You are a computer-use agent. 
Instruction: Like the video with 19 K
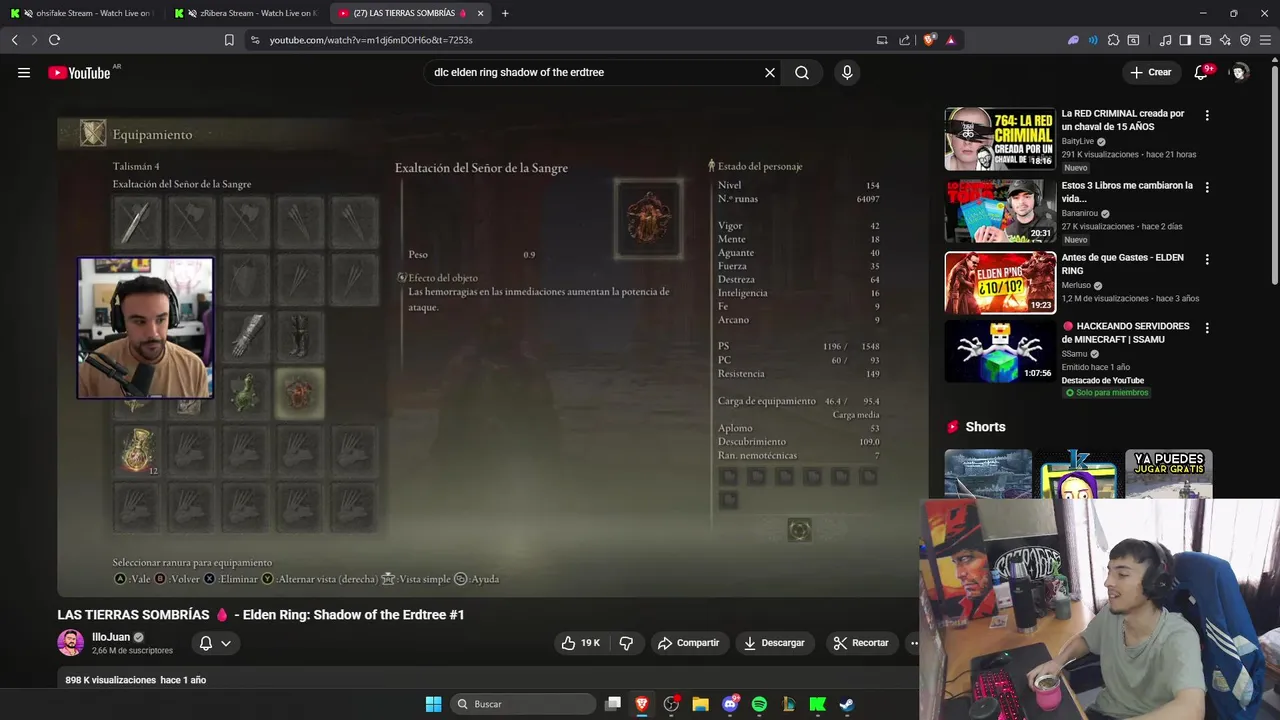pos(581,643)
